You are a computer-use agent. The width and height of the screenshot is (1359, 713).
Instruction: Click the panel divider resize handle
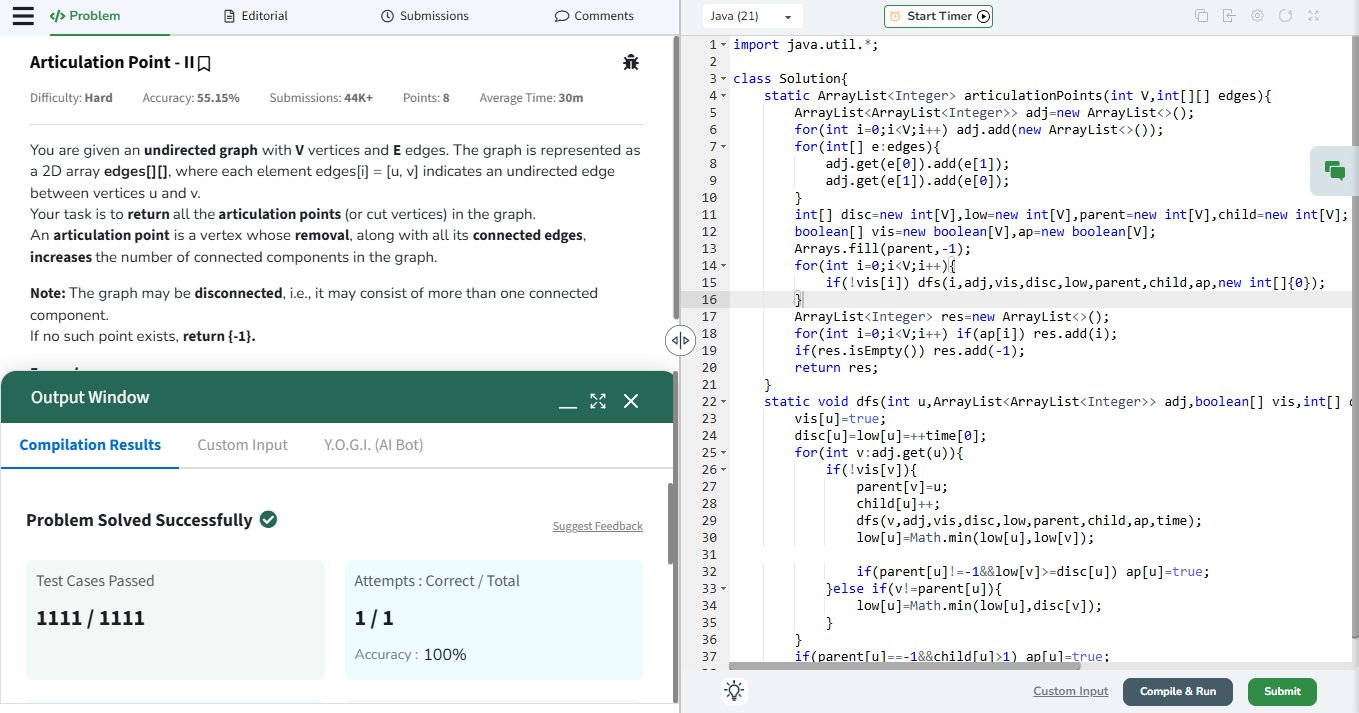click(x=679, y=340)
